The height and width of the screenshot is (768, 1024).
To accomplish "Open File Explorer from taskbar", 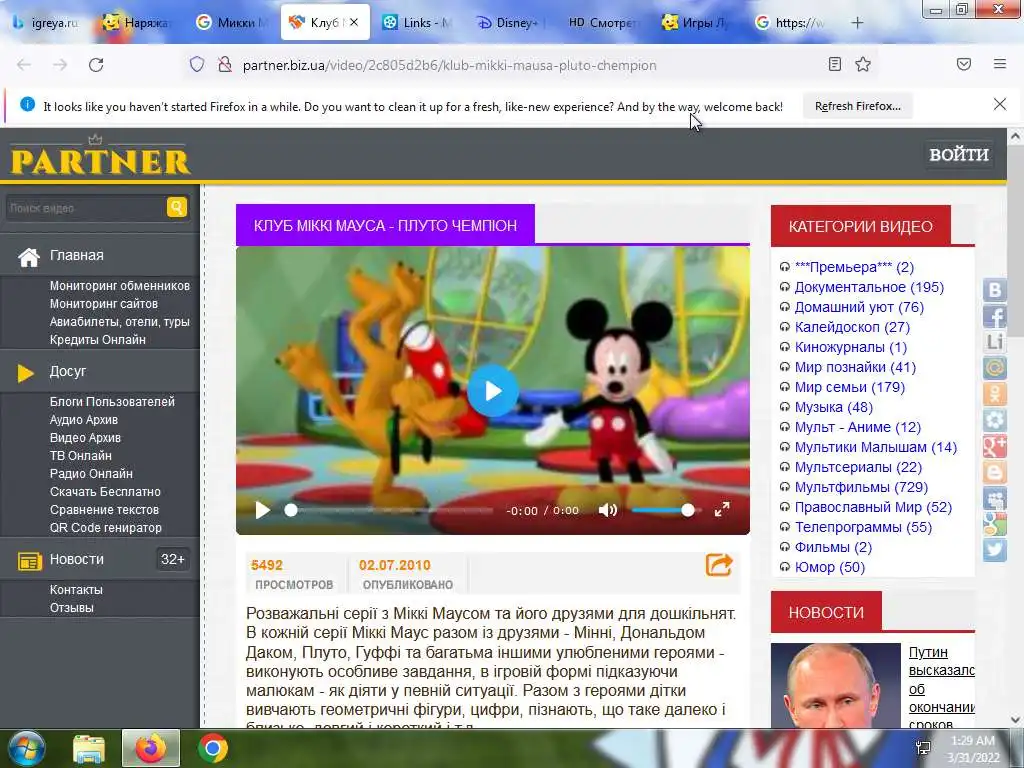I will coord(88,748).
